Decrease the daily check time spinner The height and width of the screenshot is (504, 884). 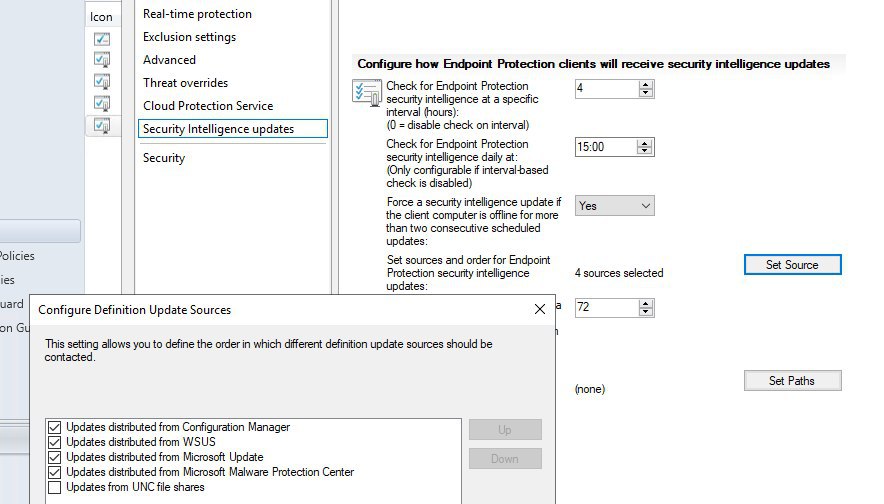pyautogui.click(x=646, y=151)
